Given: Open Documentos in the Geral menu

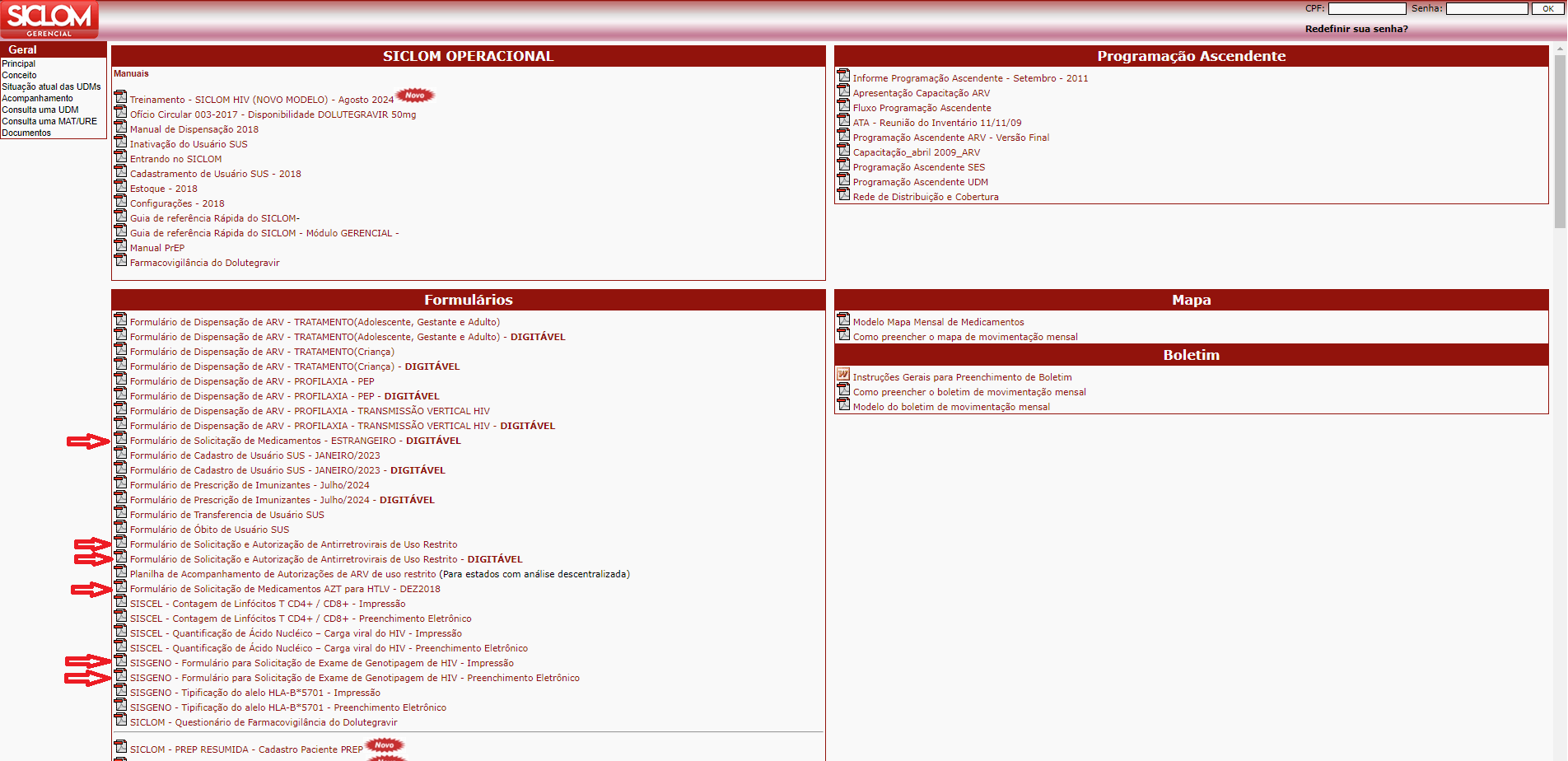Looking at the screenshot, I should (x=26, y=133).
